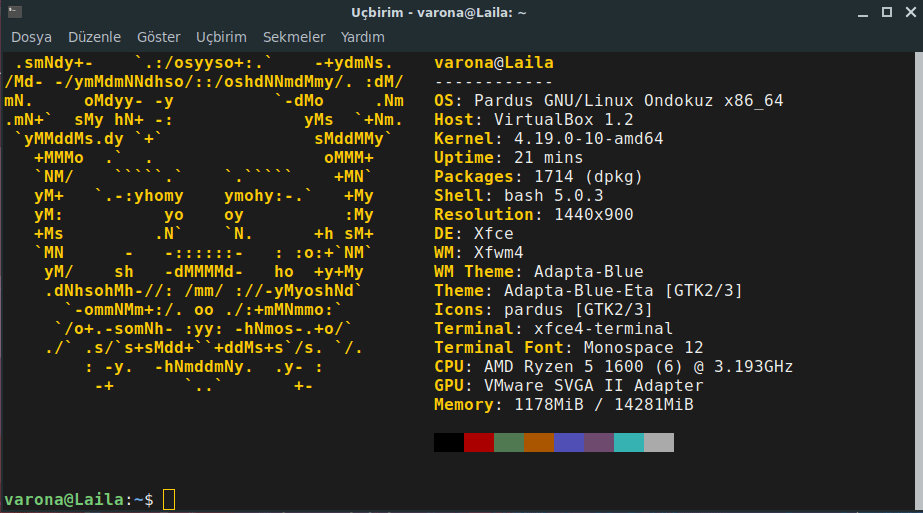
Task: Click the OS line reading Pardus GNU/Linux
Action: point(609,101)
